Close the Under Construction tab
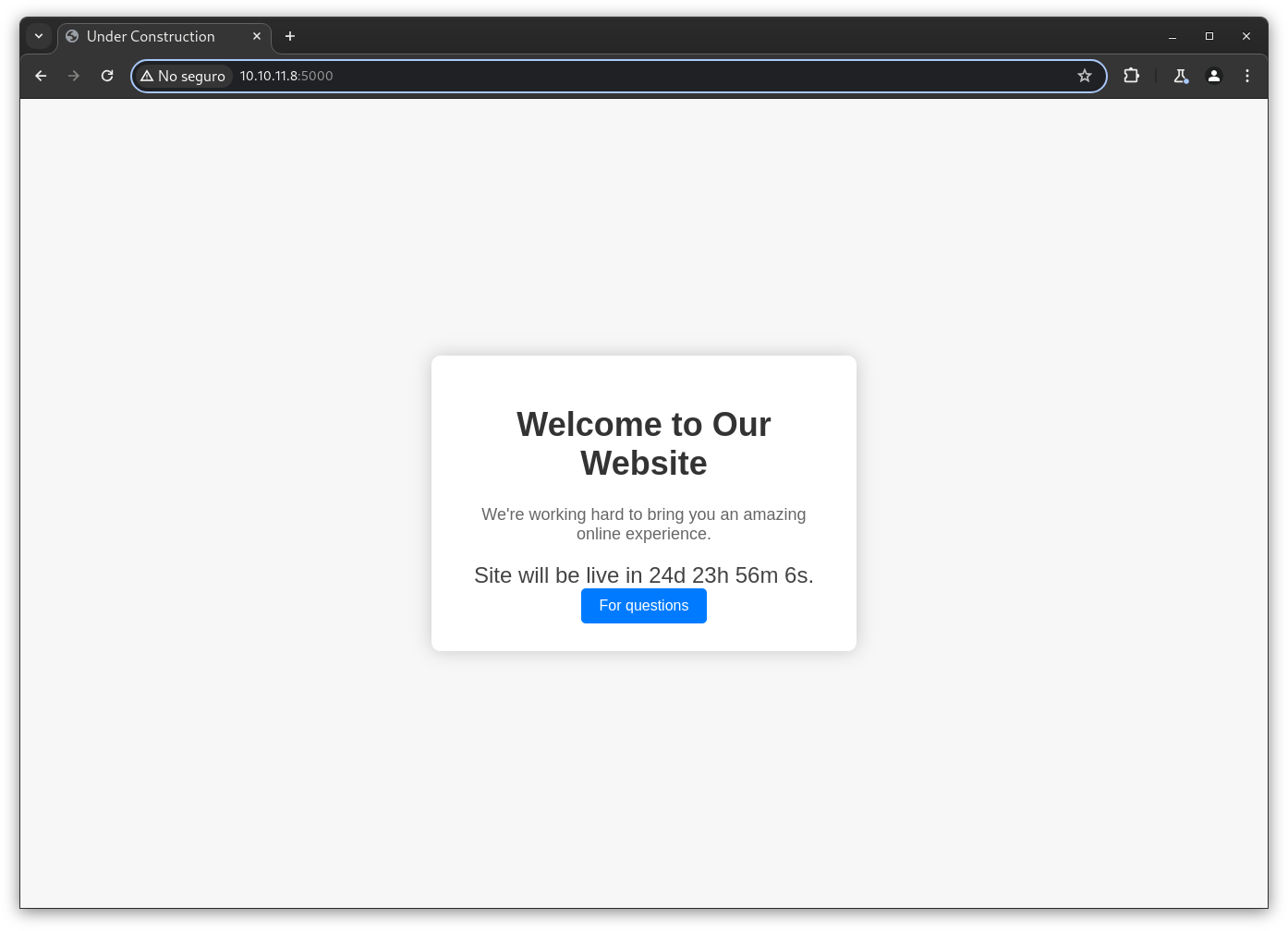 (257, 36)
